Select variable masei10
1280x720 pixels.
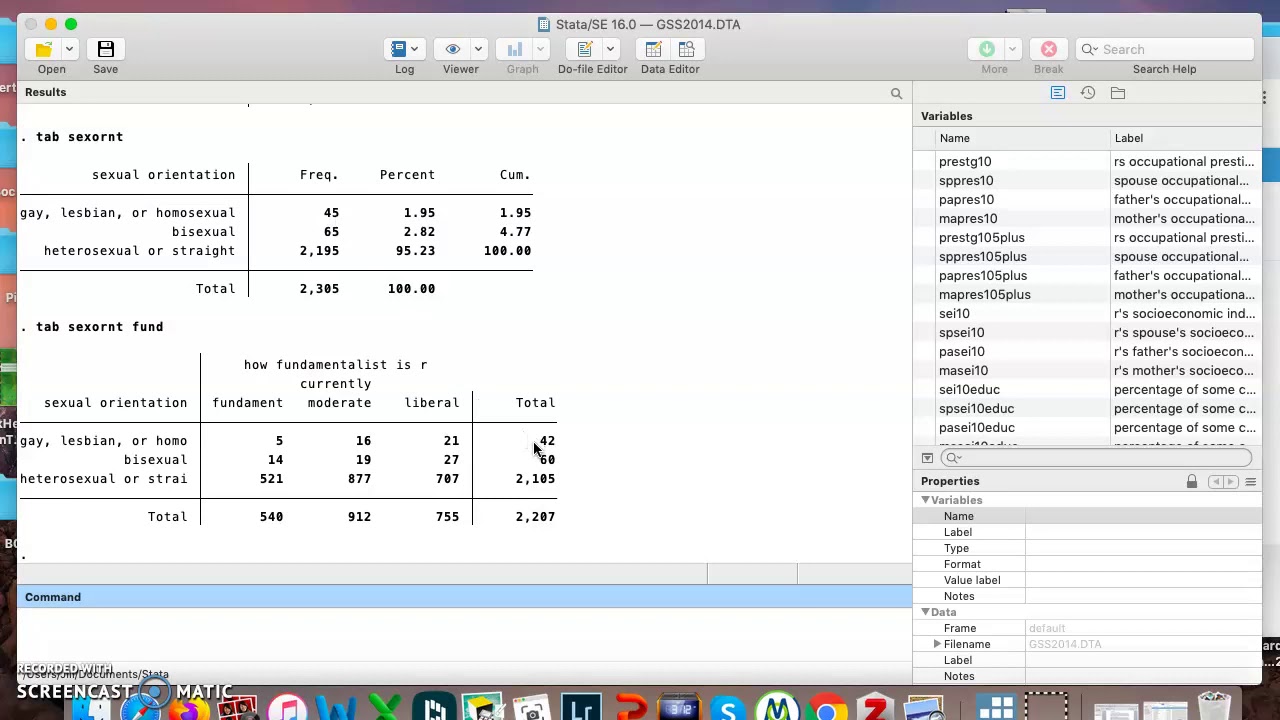tap(963, 371)
